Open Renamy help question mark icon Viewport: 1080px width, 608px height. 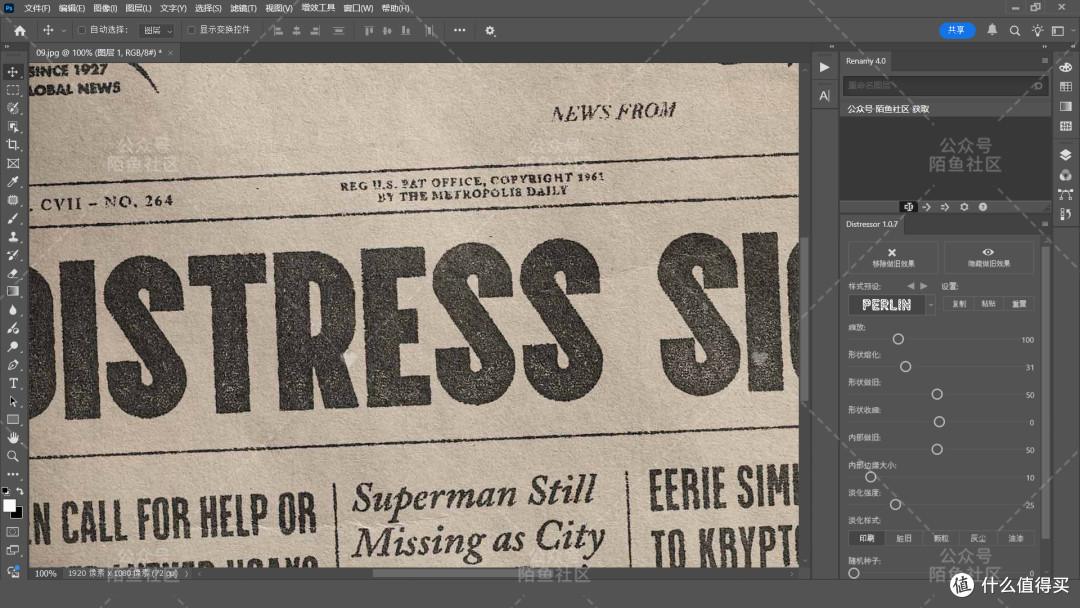coord(983,207)
